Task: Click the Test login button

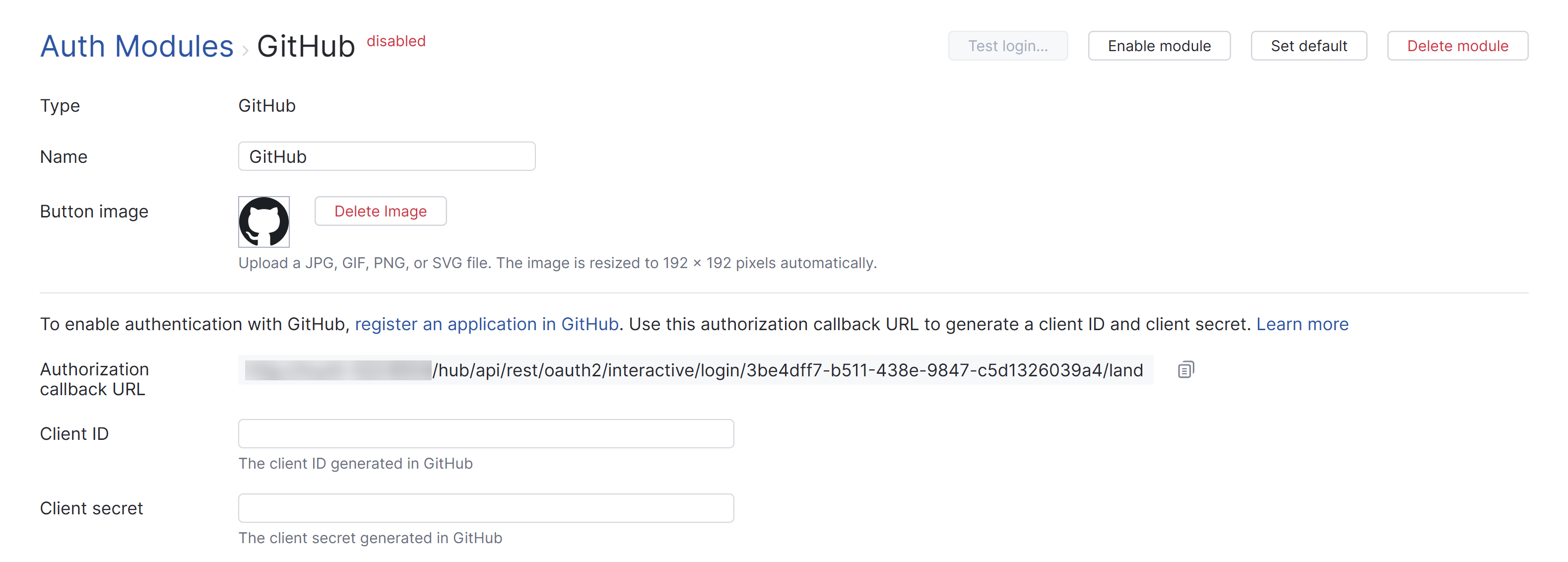Action: click(1007, 45)
